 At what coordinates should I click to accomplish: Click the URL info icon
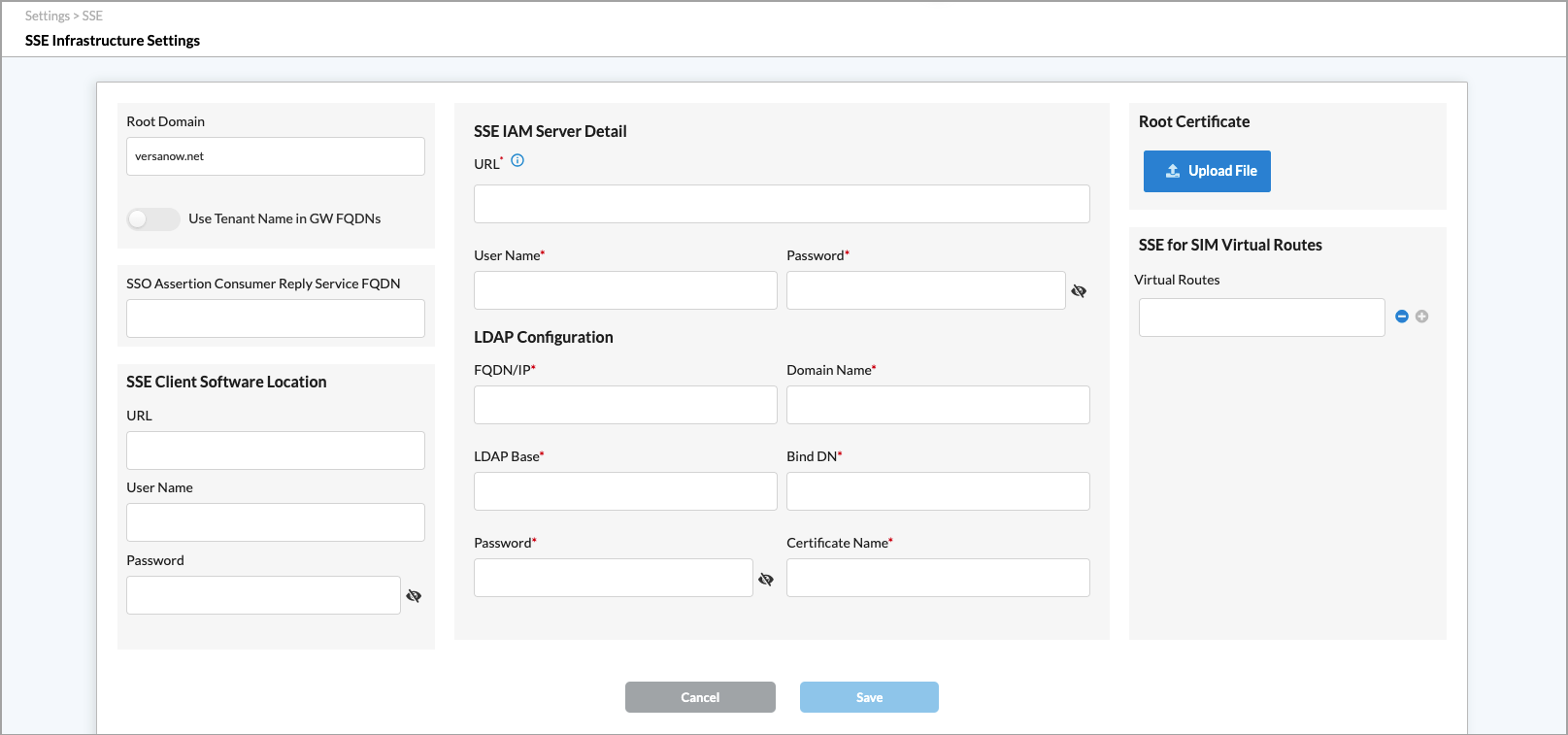coord(517,161)
